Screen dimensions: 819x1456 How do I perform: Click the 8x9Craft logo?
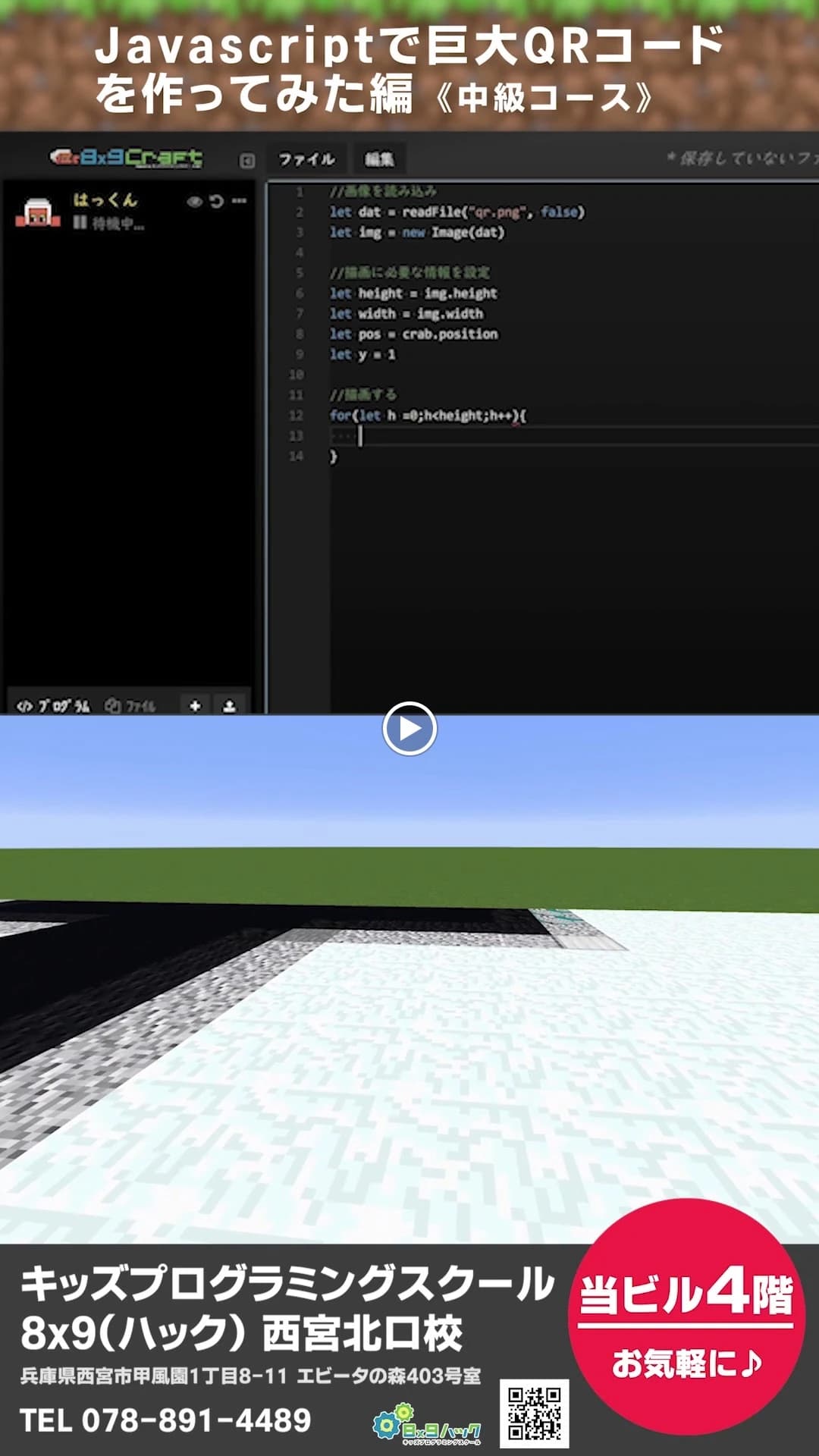pos(127,158)
